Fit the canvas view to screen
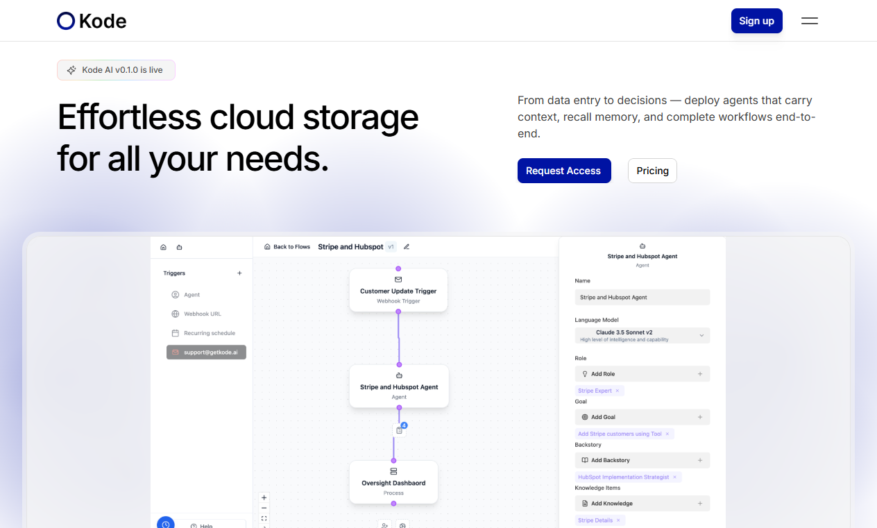Image resolution: width=877 pixels, height=528 pixels. tap(264, 518)
